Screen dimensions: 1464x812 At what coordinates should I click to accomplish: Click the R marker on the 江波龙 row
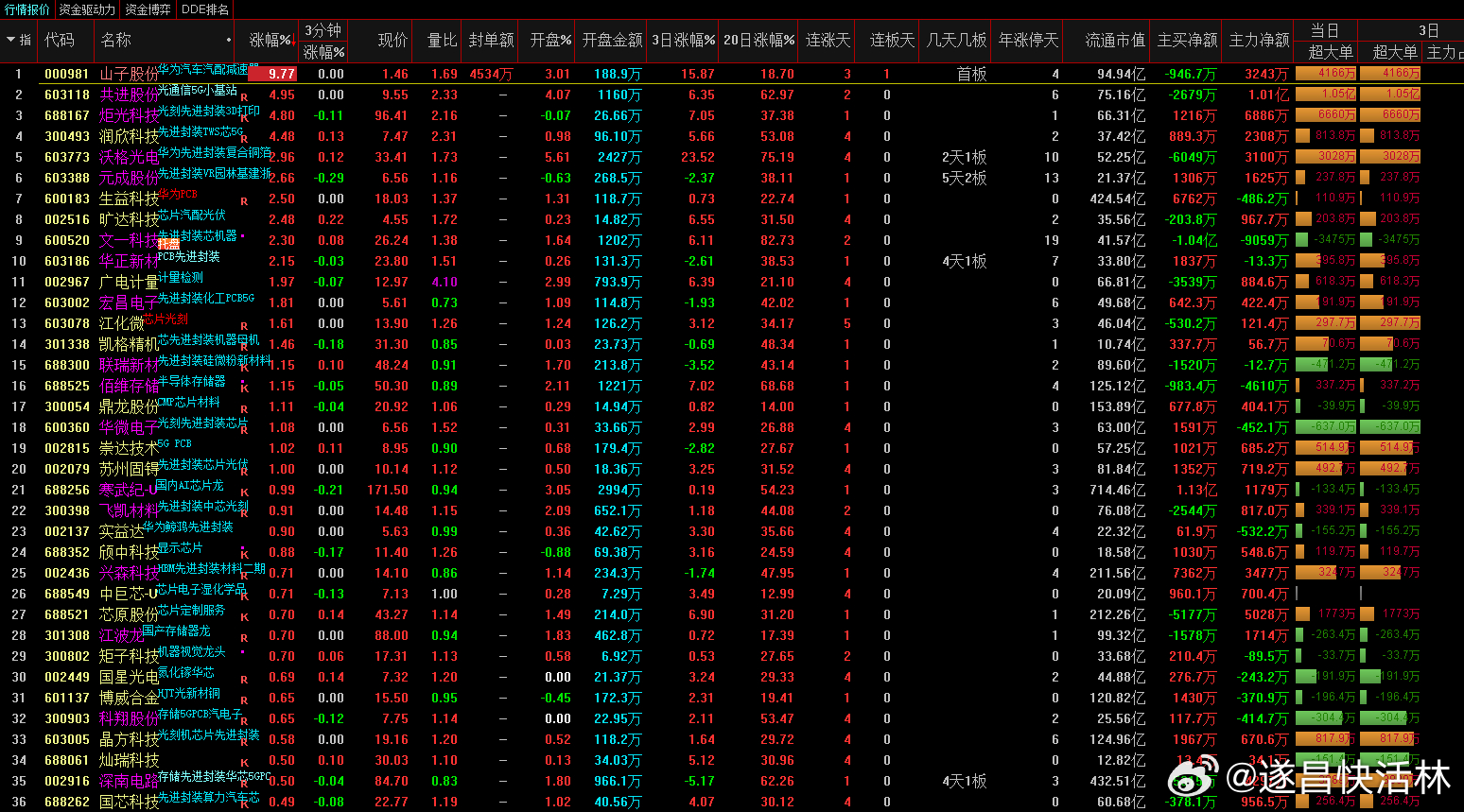[x=245, y=638]
